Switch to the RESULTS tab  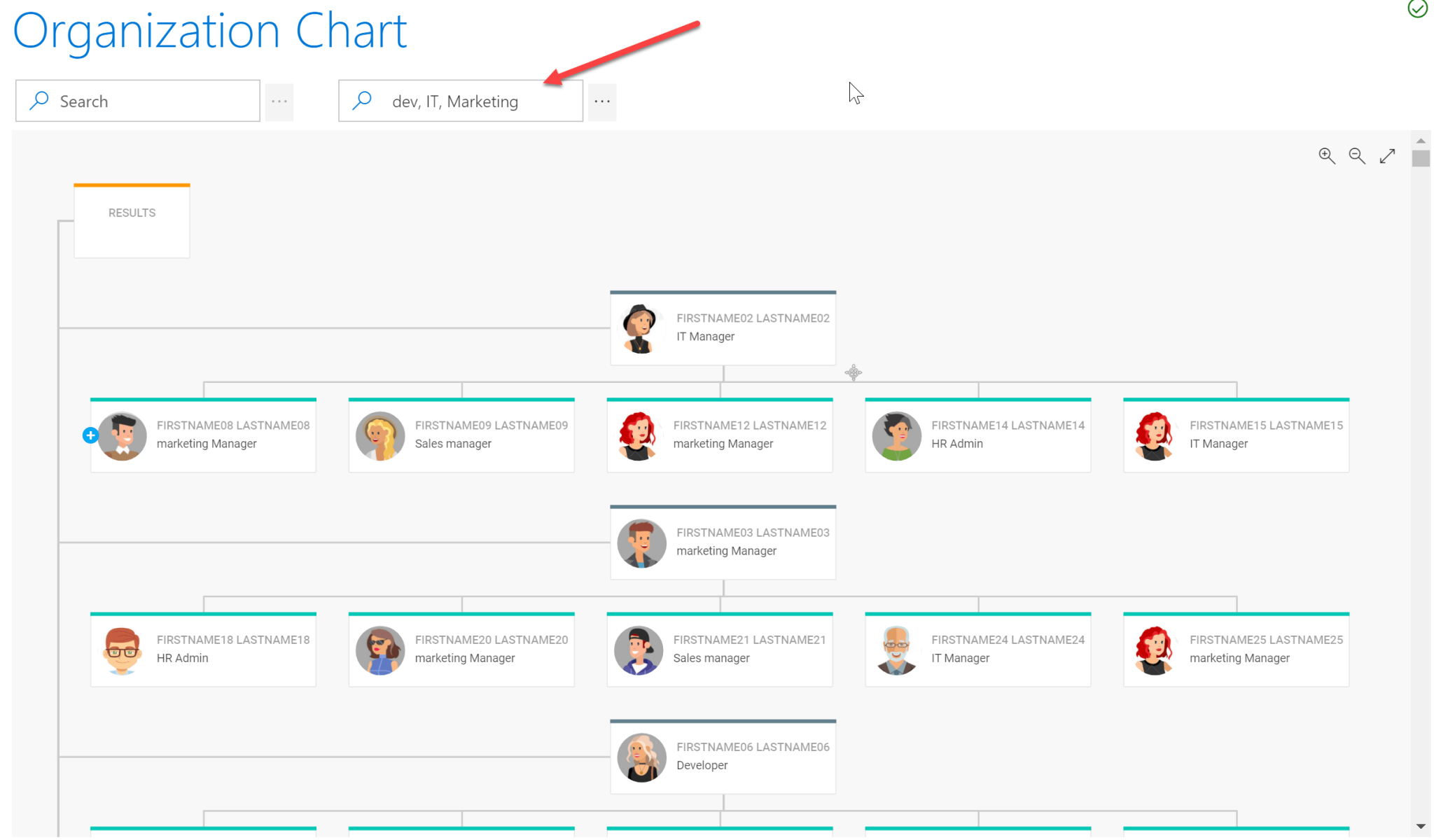tap(132, 212)
